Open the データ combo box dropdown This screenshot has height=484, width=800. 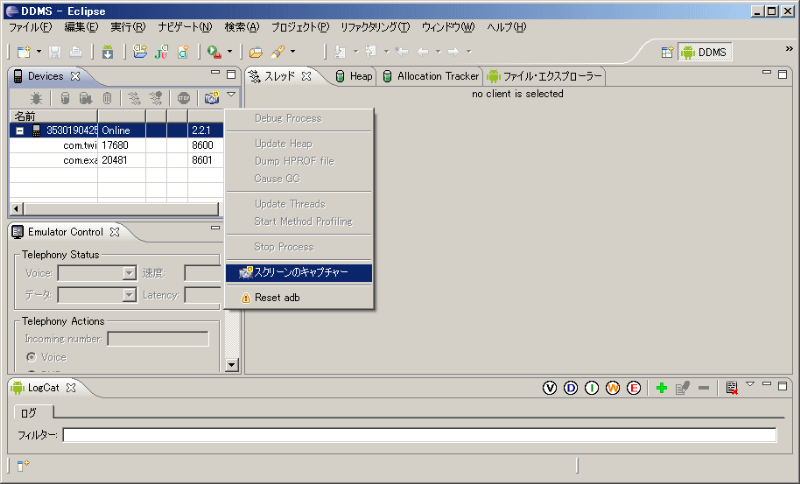(x=129, y=295)
